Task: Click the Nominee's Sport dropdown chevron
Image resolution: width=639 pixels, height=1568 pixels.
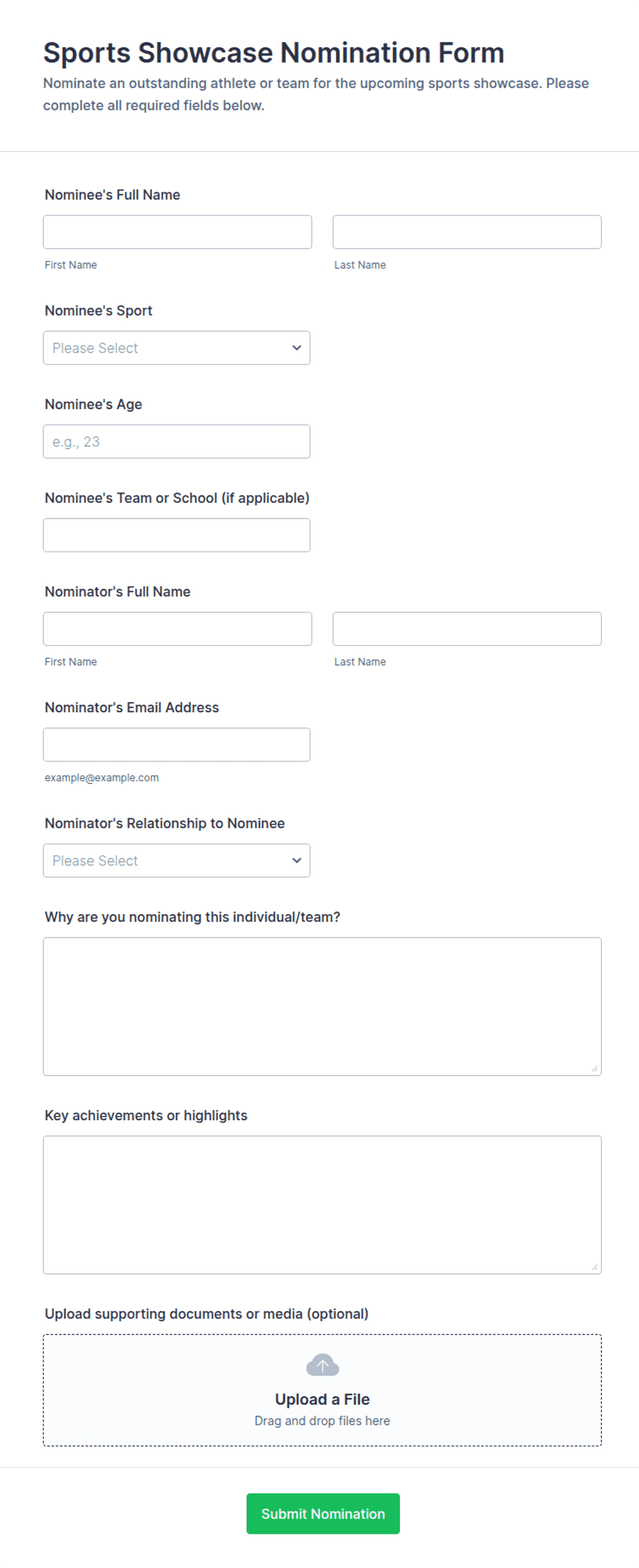Action: point(297,348)
